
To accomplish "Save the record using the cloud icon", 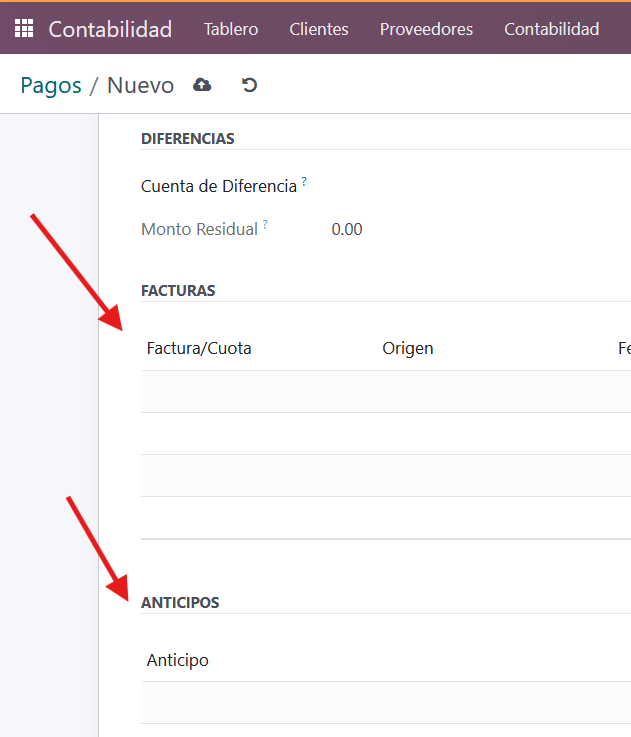I will pyautogui.click(x=202, y=86).
